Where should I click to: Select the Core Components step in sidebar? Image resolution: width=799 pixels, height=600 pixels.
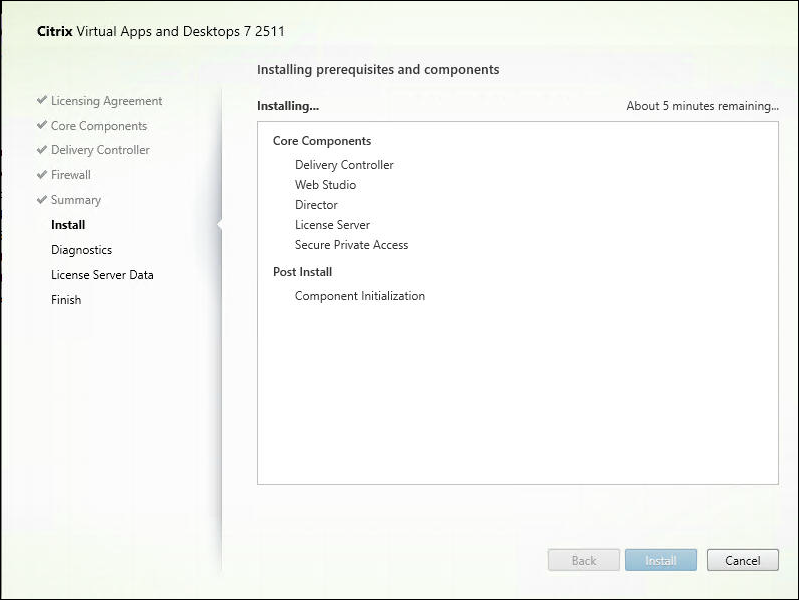click(x=99, y=126)
